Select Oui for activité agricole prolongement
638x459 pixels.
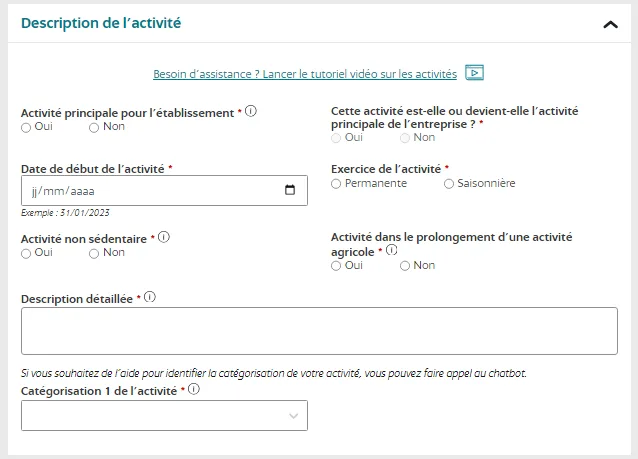coord(336,266)
